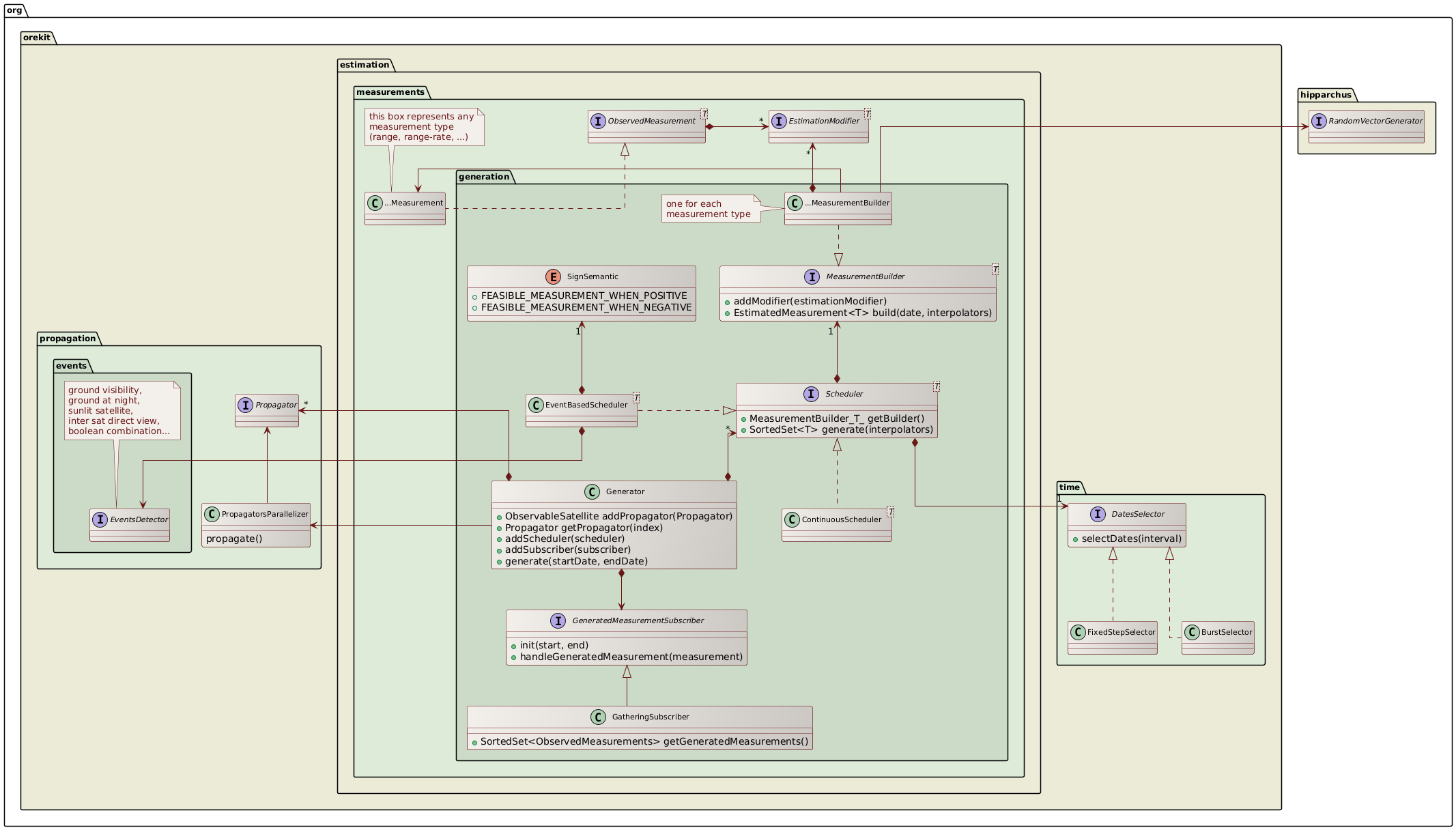The image size is (1456, 830).
Task: Click the addModifier(estimationModifier) method entry
Action: point(810,300)
